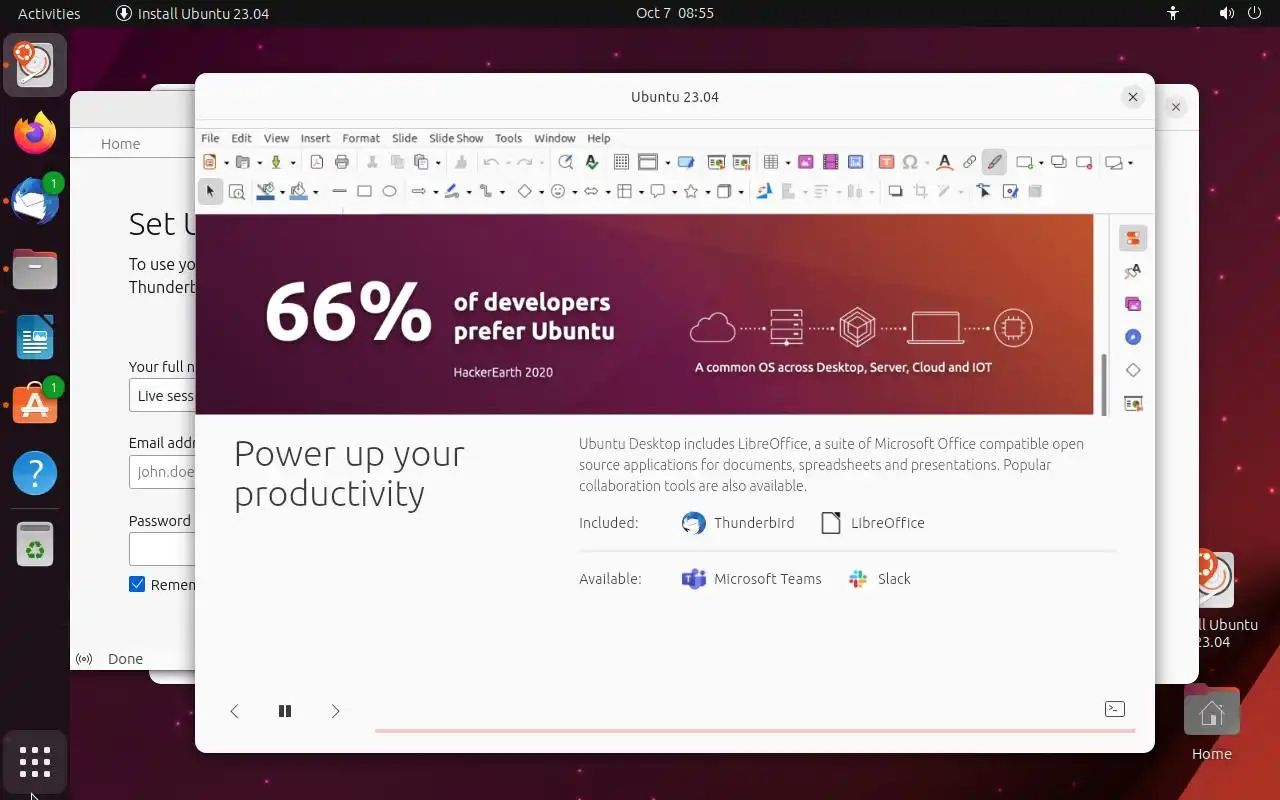The width and height of the screenshot is (1280, 800).
Task: Click the Fontwork text toolbar icon
Action: coord(944,162)
